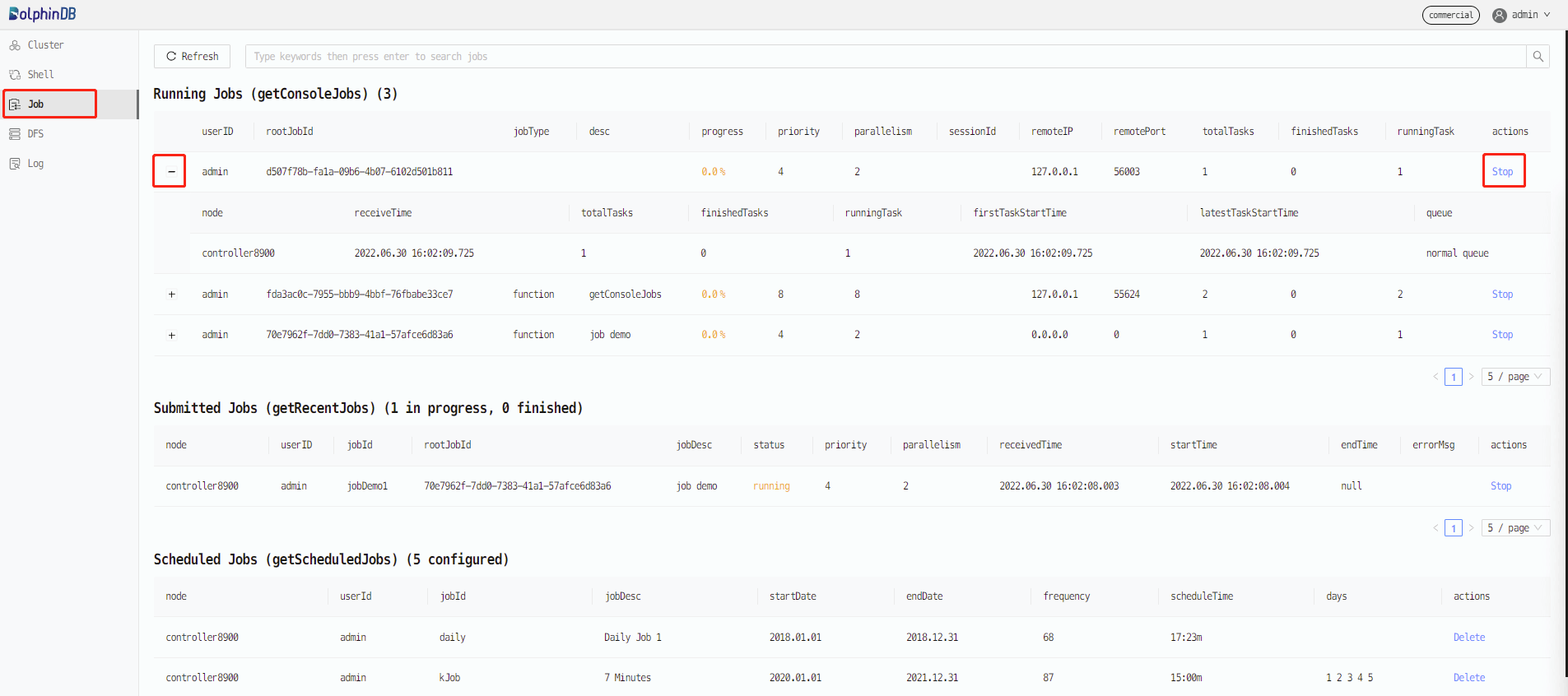
Task: Delete the daily scheduled job
Action: click(x=1468, y=638)
